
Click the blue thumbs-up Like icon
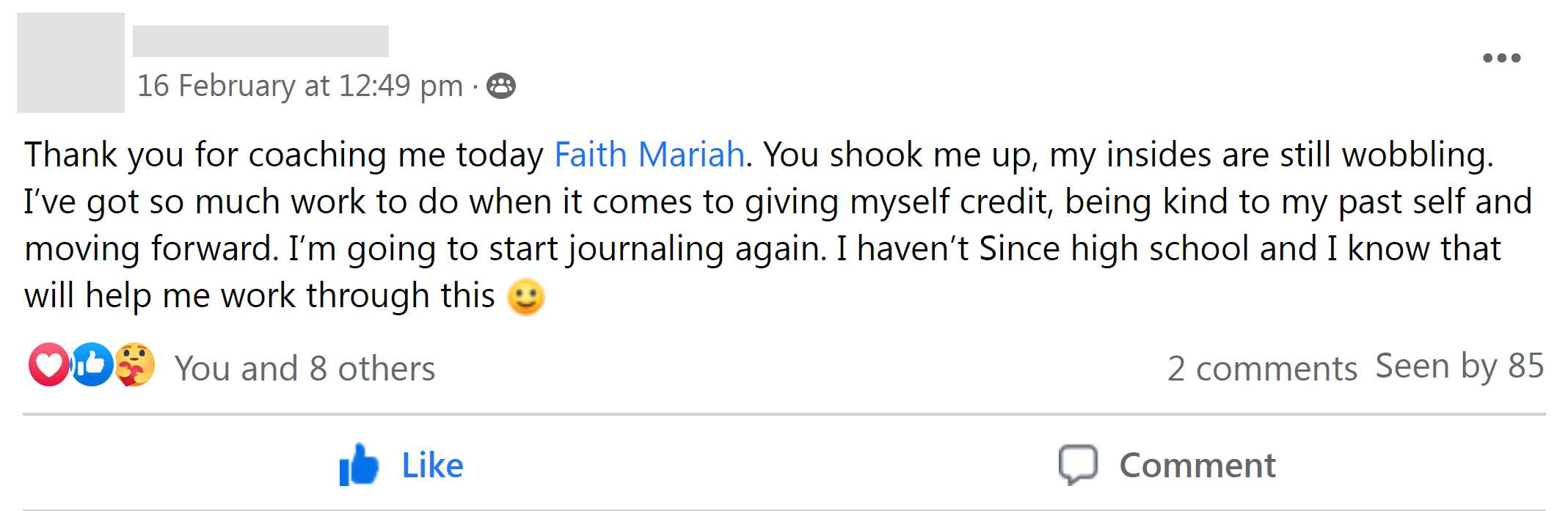coord(358,465)
